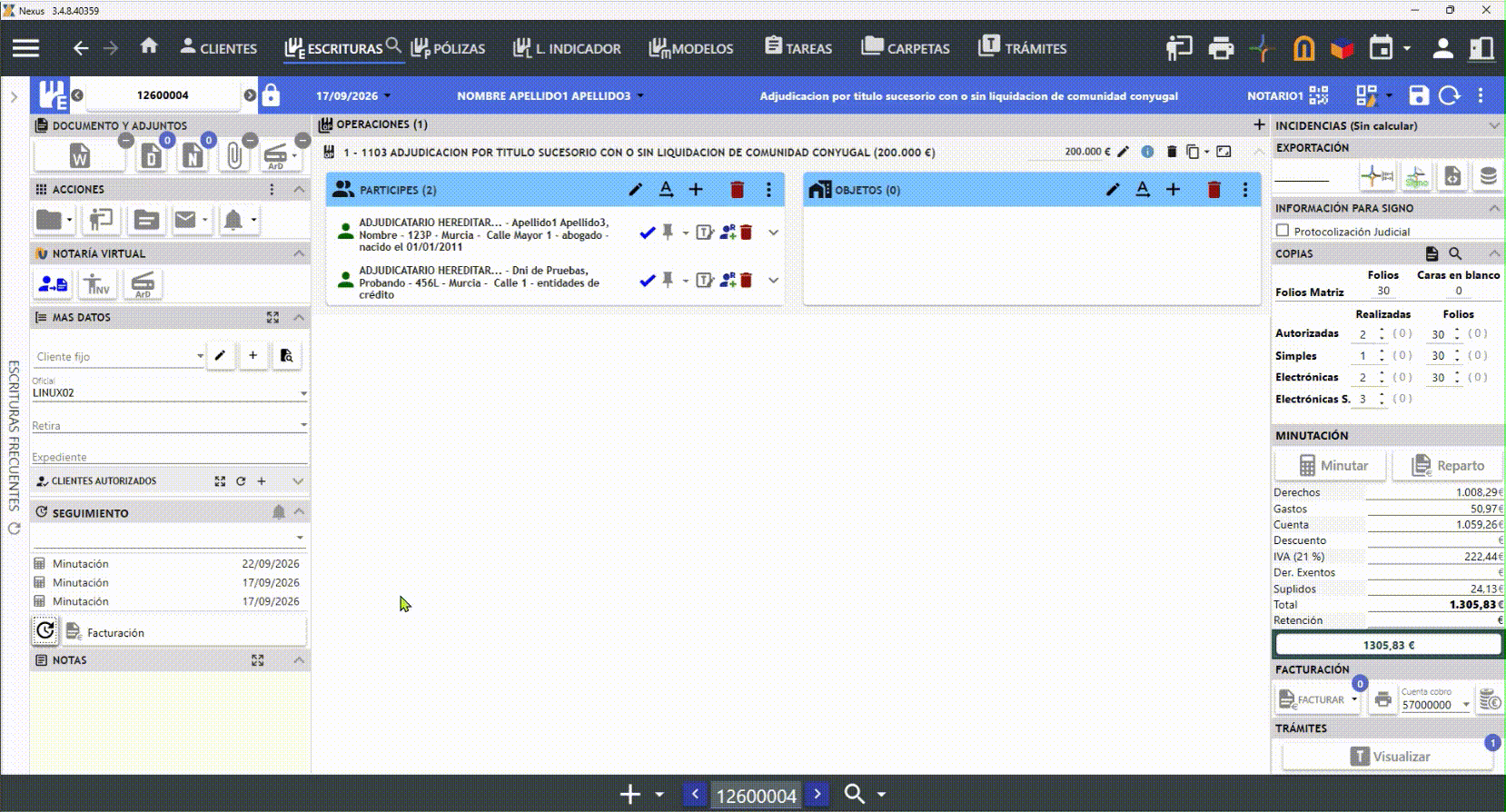Open the paperclip attachments icon
This screenshot has height=812, width=1506.
tap(234, 157)
